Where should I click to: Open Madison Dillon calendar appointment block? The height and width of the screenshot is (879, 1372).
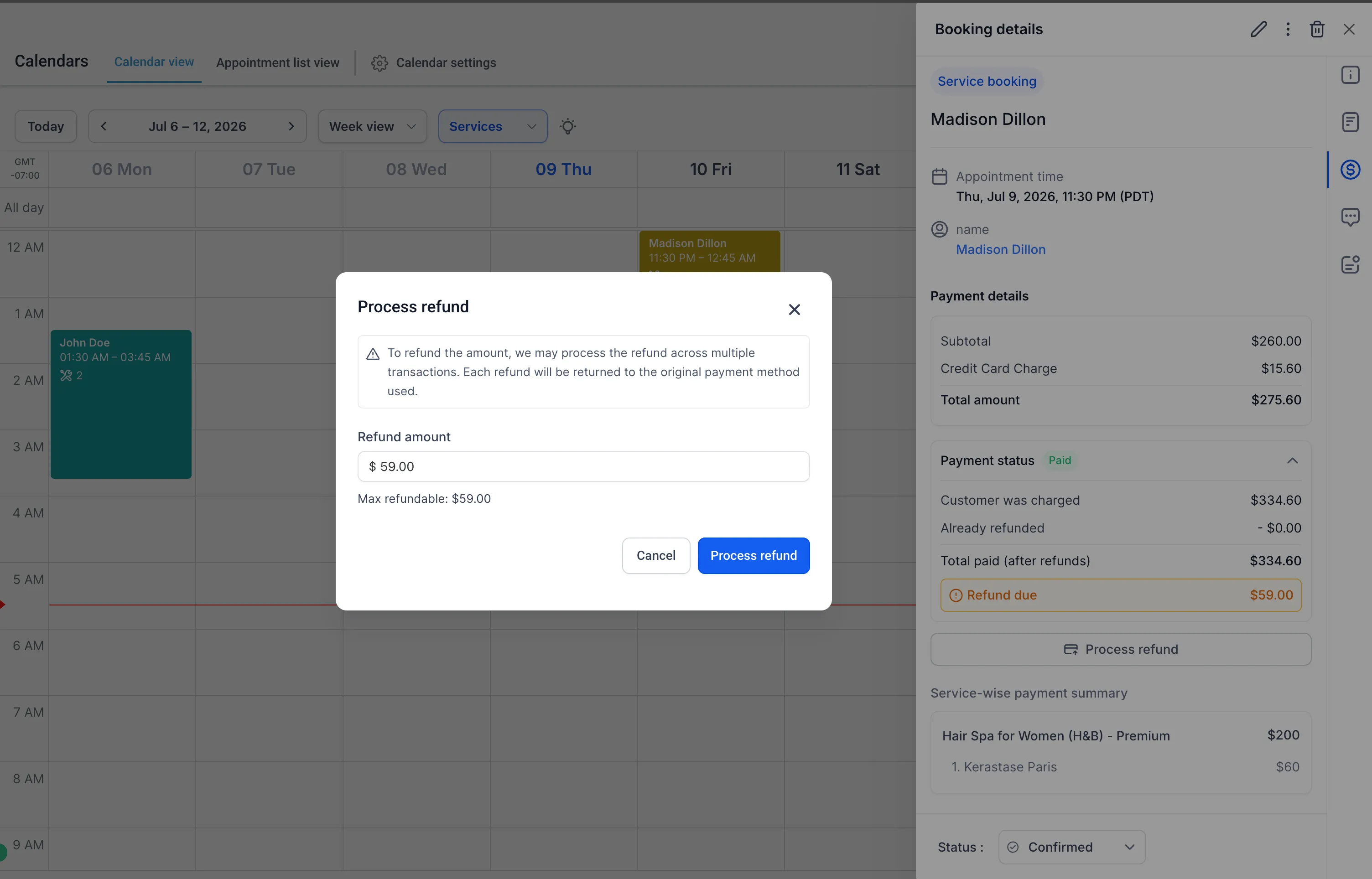[710, 252]
